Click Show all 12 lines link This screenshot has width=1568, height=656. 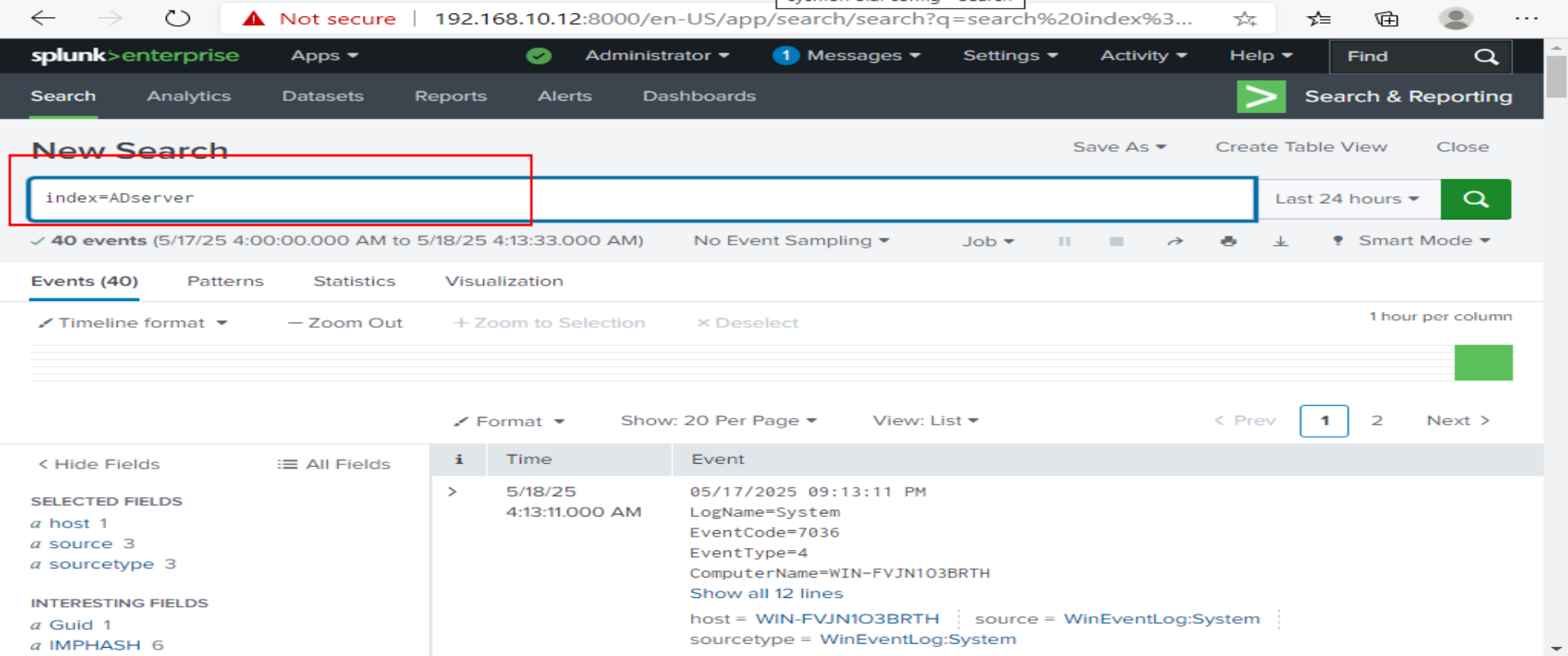[x=766, y=594]
